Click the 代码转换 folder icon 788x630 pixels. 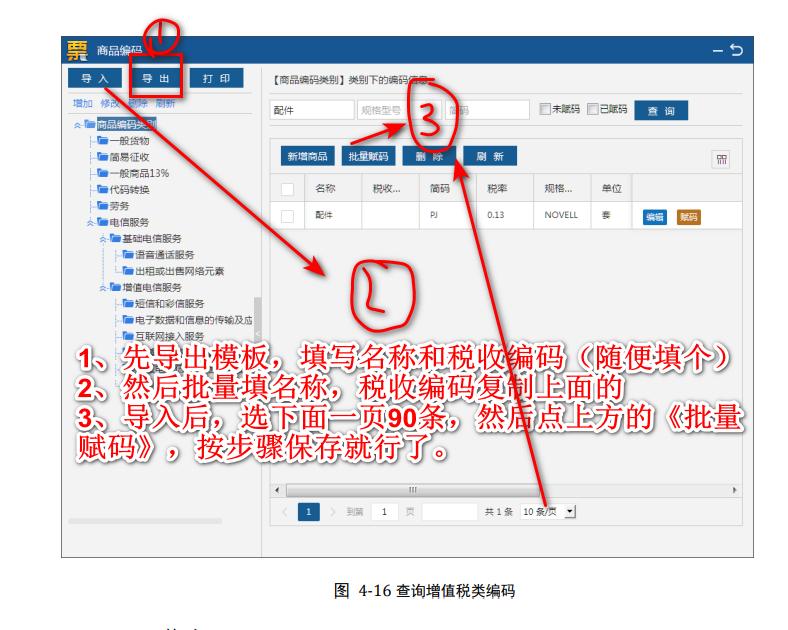pos(103,189)
